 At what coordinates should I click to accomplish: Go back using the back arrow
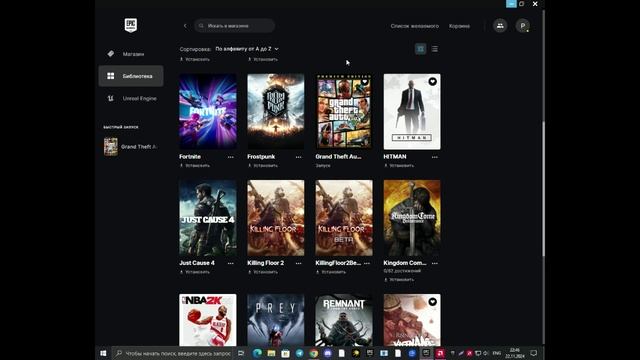(x=185, y=26)
